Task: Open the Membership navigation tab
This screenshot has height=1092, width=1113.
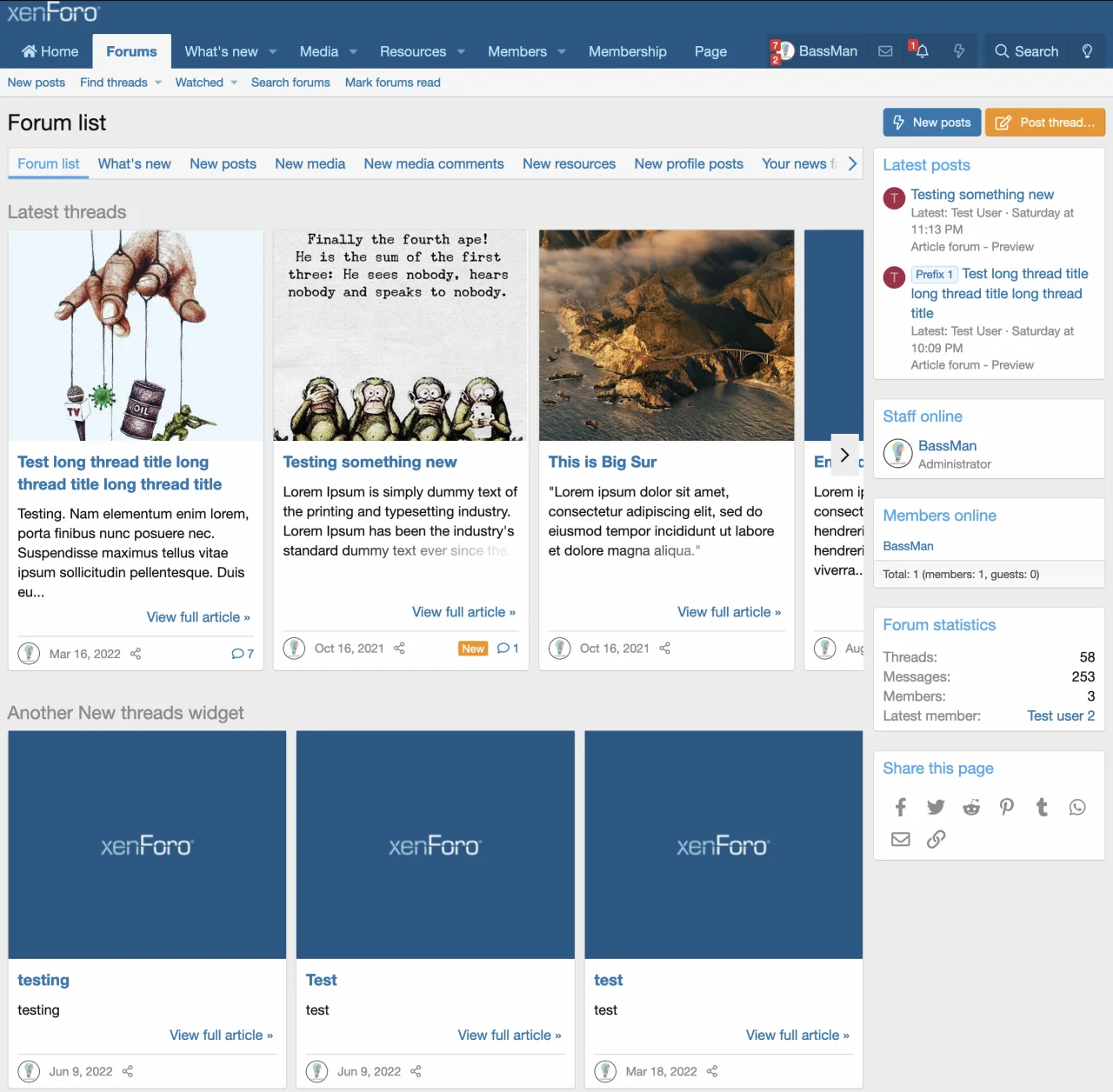Action: coord(627,51)
